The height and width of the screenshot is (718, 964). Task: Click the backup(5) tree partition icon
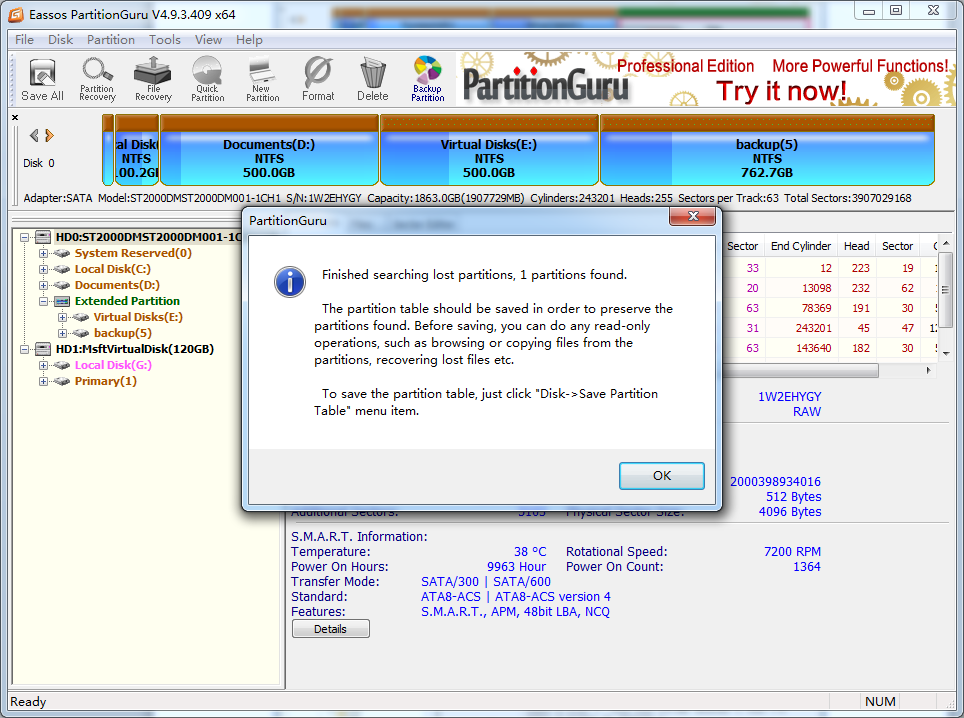point(81,333)
